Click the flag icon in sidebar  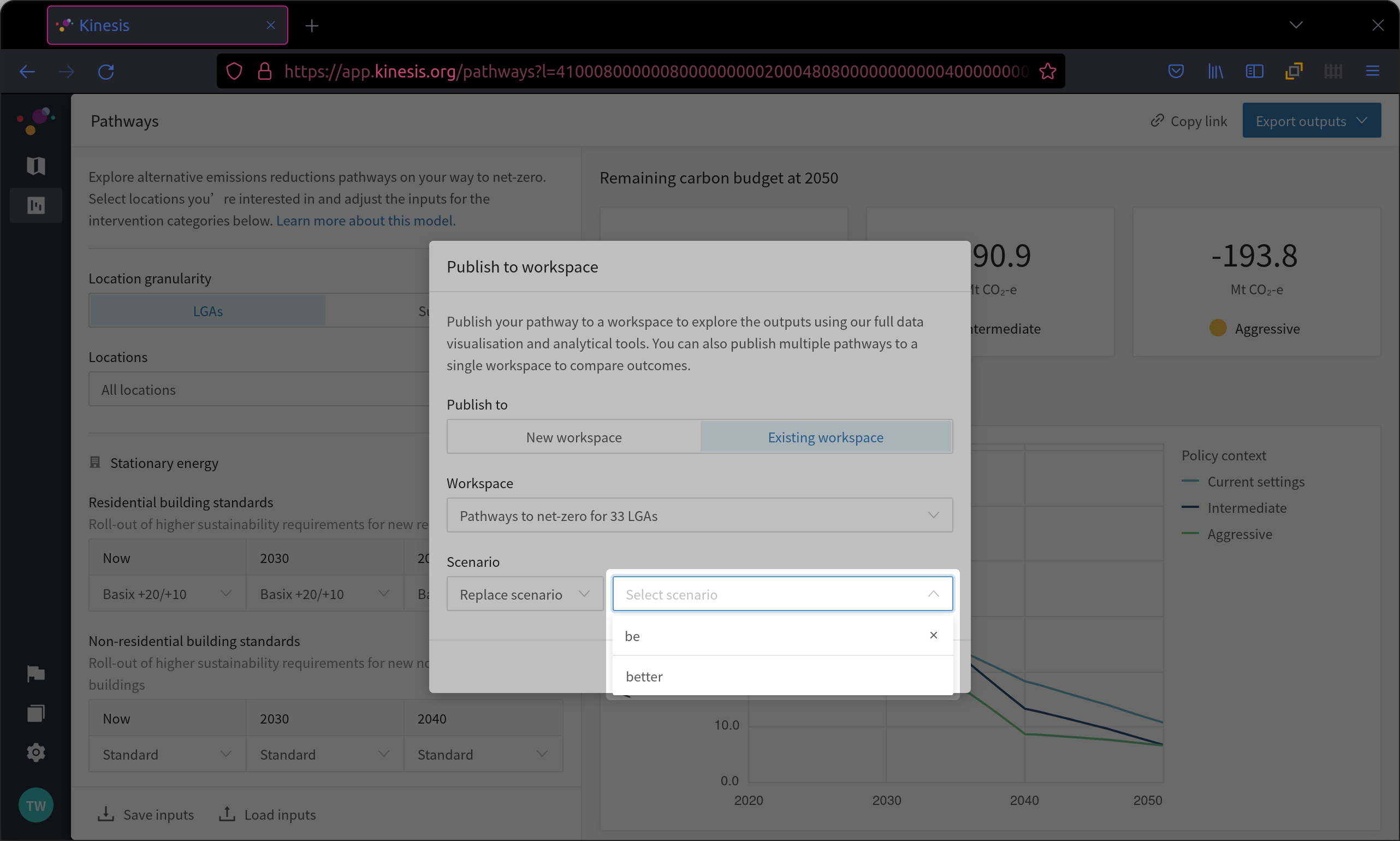[x=35, y=674]
